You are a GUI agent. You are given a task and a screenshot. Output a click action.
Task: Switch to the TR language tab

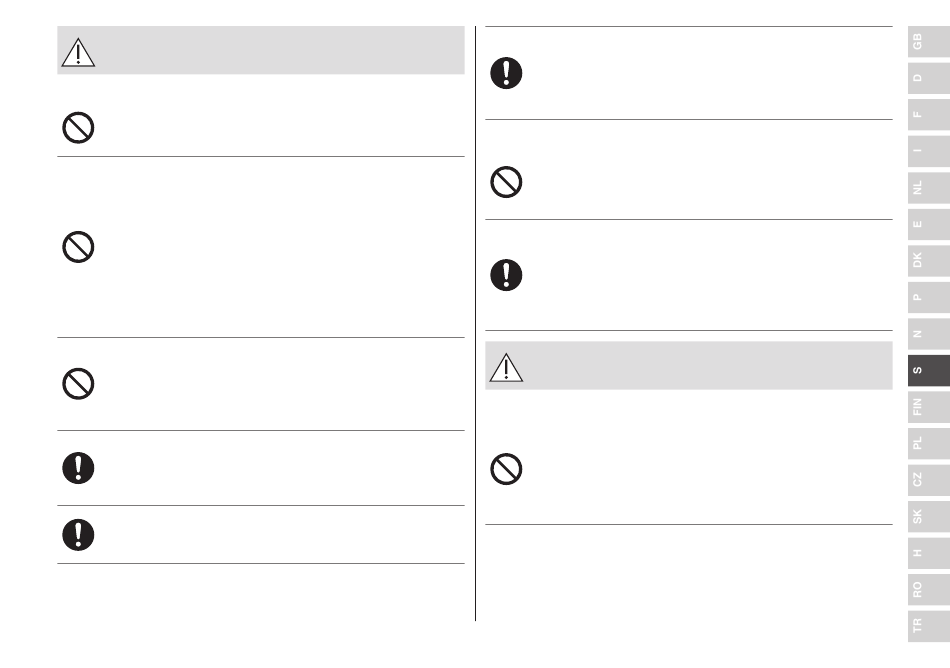(929, 626)
